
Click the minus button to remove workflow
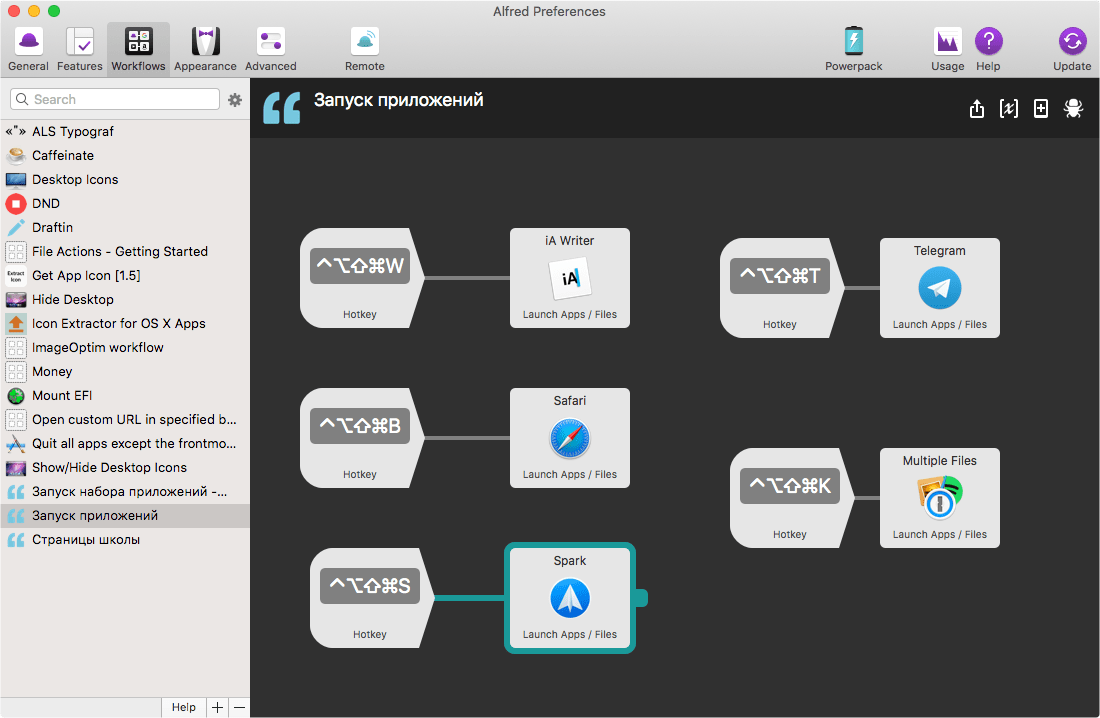[x=239, y=707]
